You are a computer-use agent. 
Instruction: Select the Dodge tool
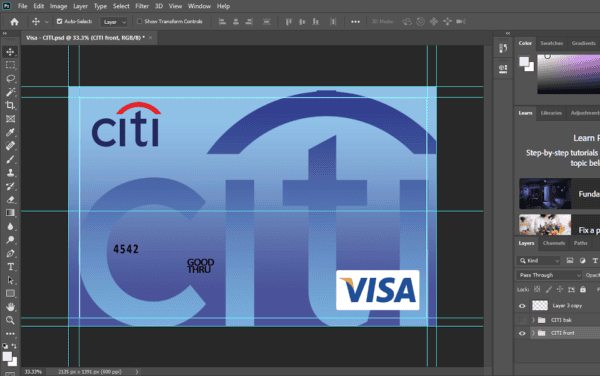click(x=10, y=240)
